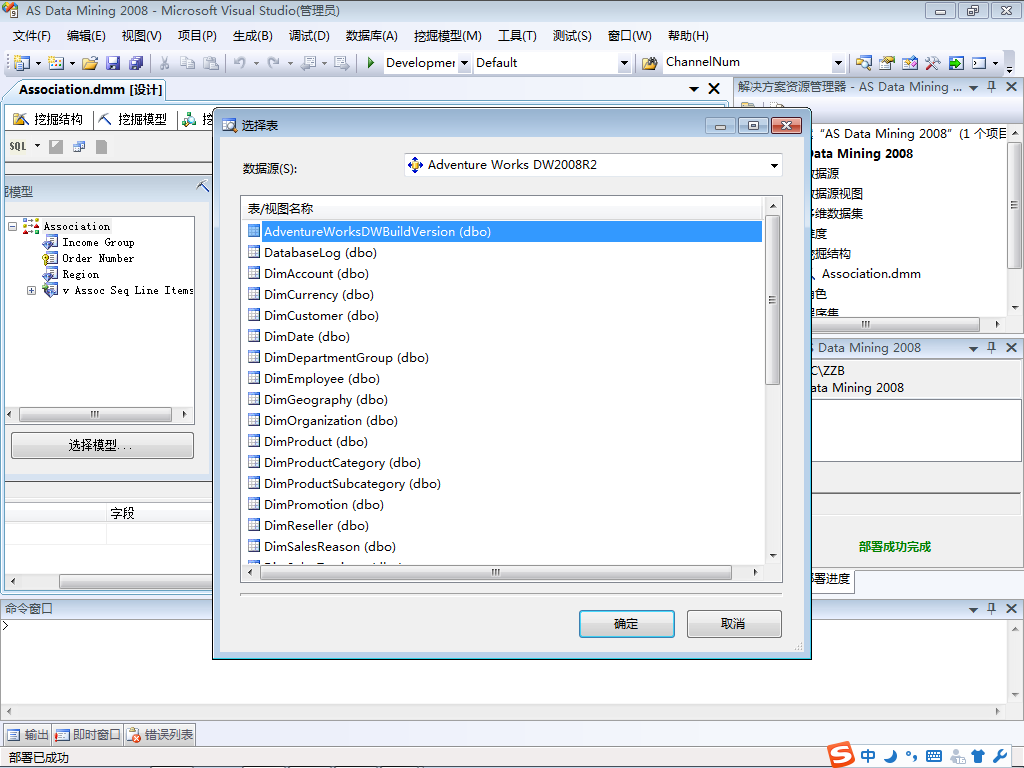
Task: Click the Navigate Forward toolbar icon
Action: click(342, 63)
